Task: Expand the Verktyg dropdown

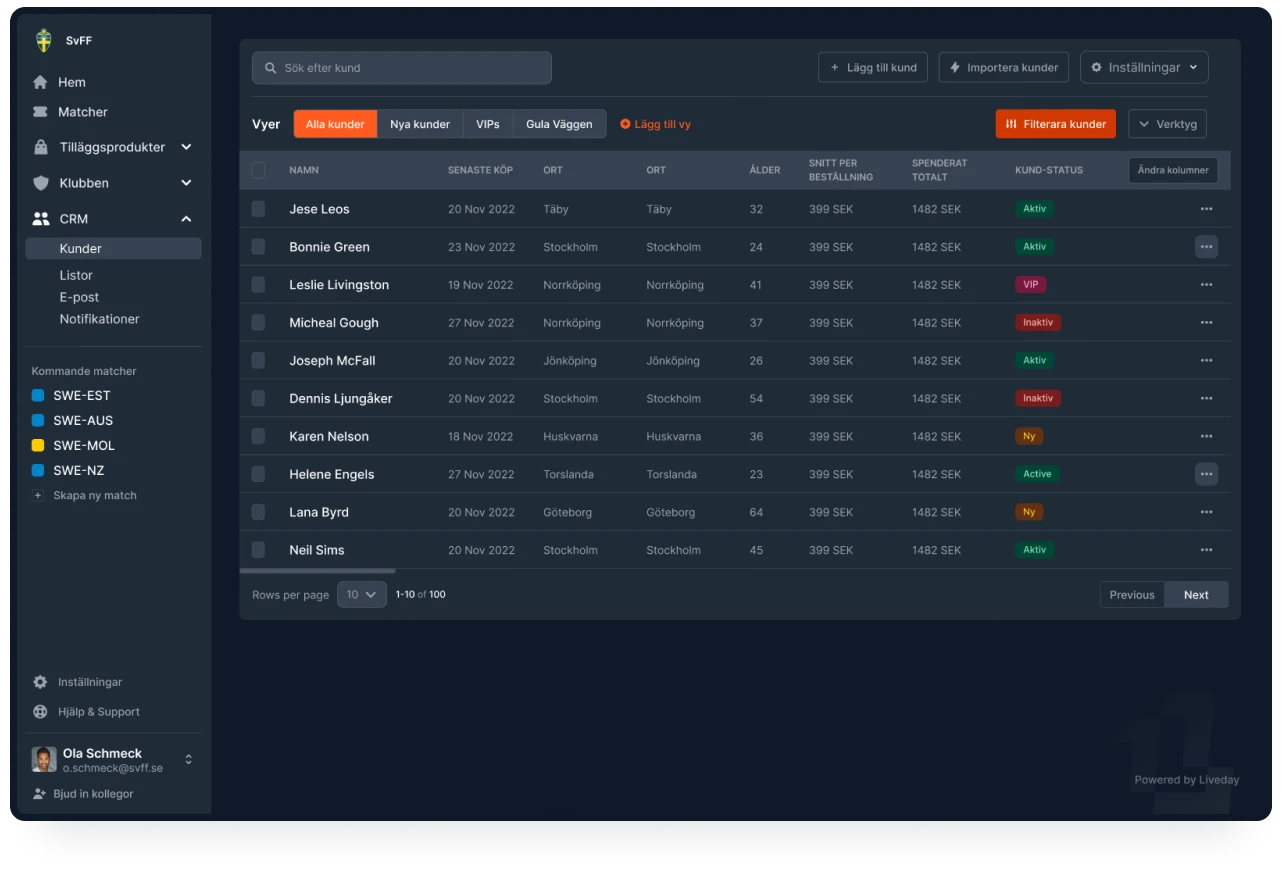Action: (x=1167, y=124)
